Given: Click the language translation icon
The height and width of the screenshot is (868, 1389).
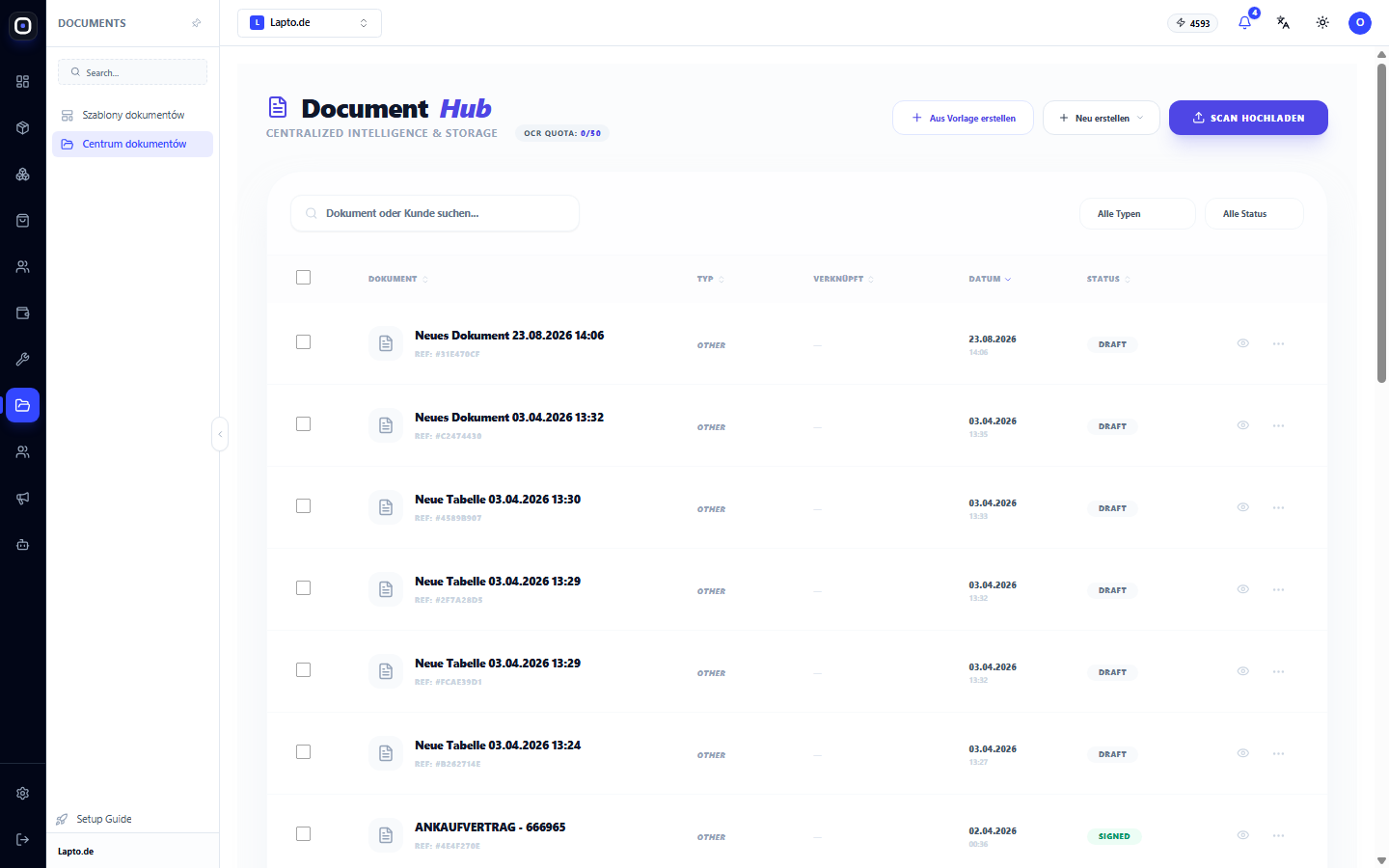Looking at the screenshot, I should pos(1283,23).
